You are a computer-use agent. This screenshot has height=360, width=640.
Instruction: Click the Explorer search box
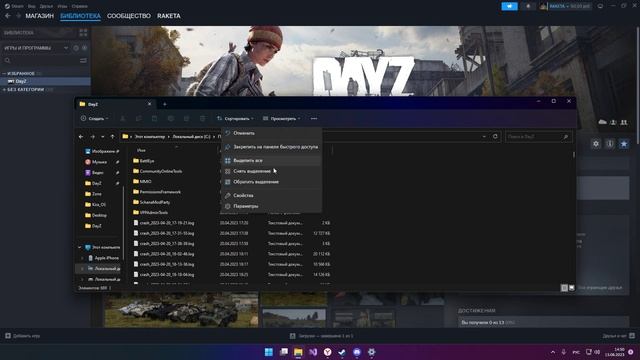pyautogui.click(x=538, y=137)
